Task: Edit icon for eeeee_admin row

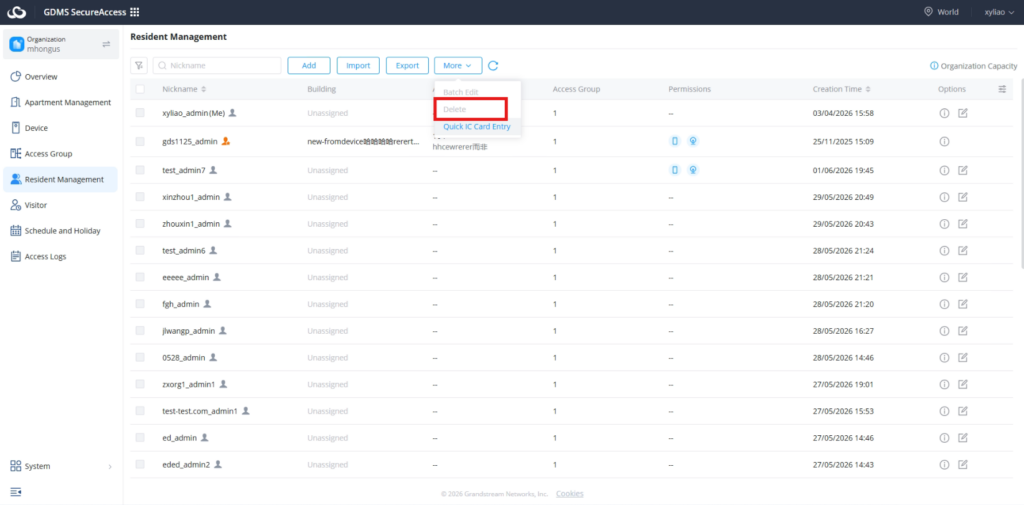Action: pos(963,277)
